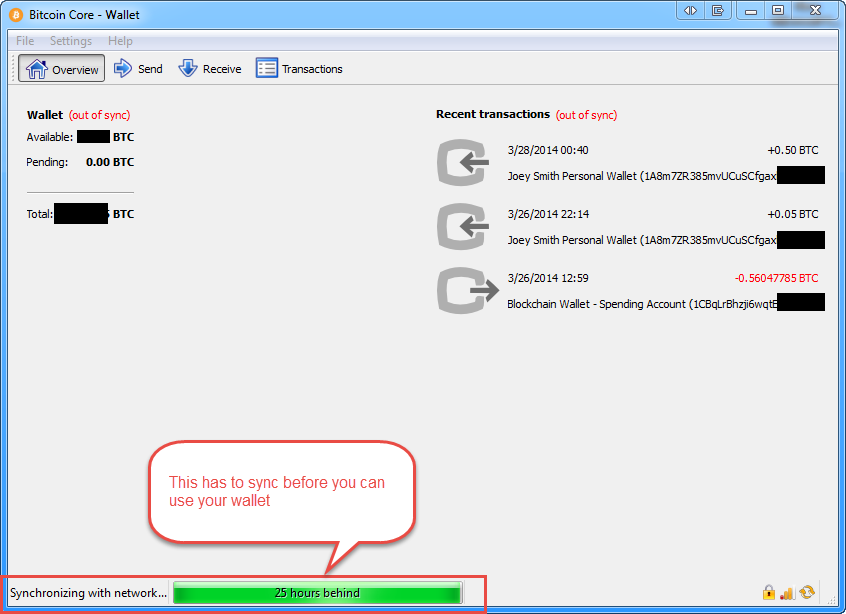Click the 'Recent transactions' heading
Image resolution: width=846 pixels, height=614 pixels.
(x=493, y=114)
